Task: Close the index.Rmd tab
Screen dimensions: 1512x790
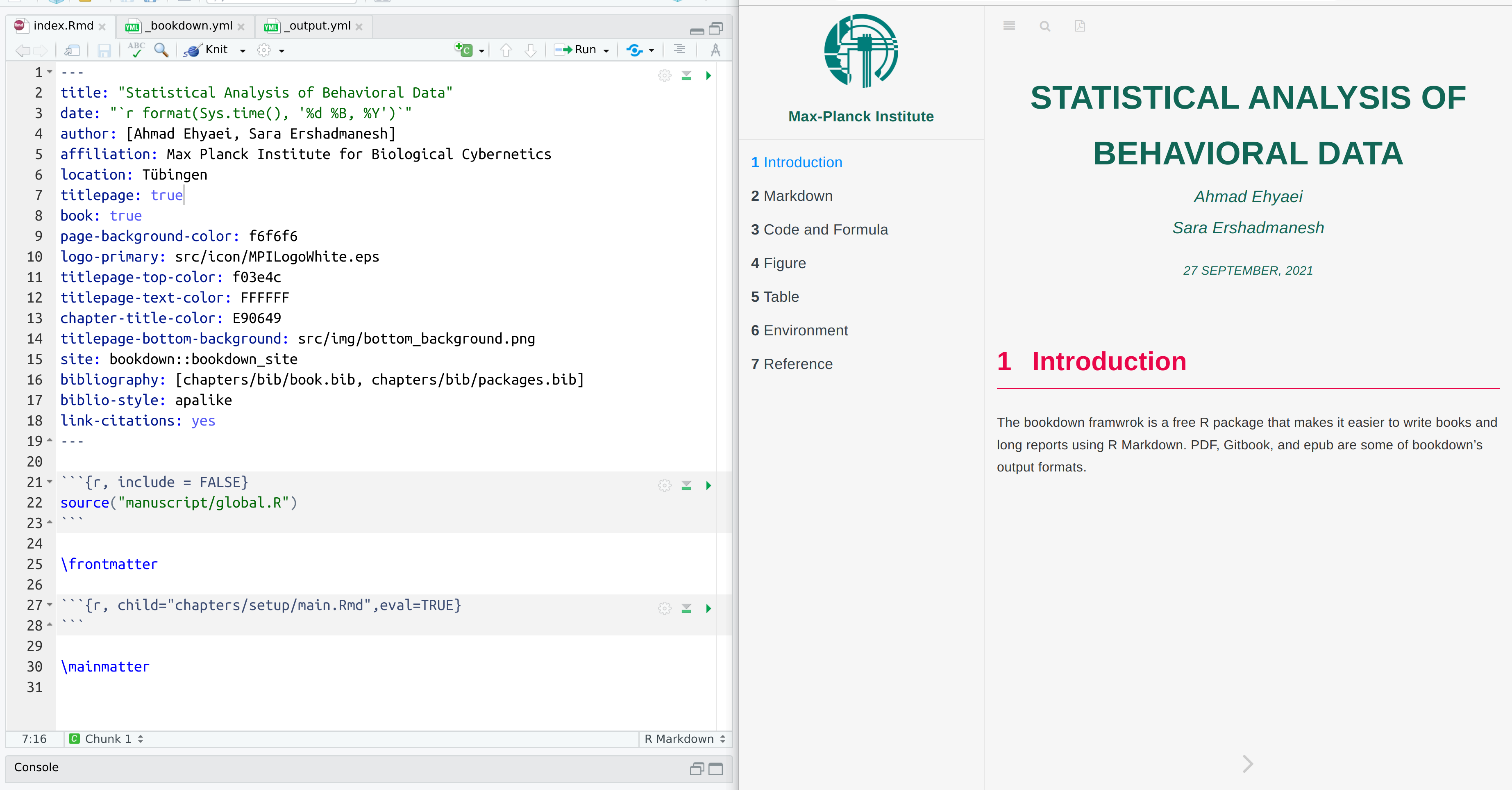Action: 102,27
